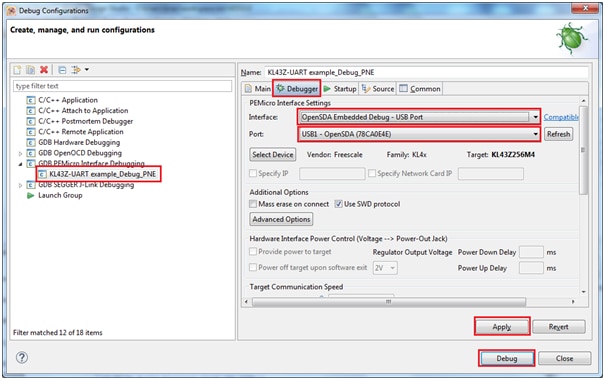
Task: Switch to the Common tab
Action: [x=420, y=89]
